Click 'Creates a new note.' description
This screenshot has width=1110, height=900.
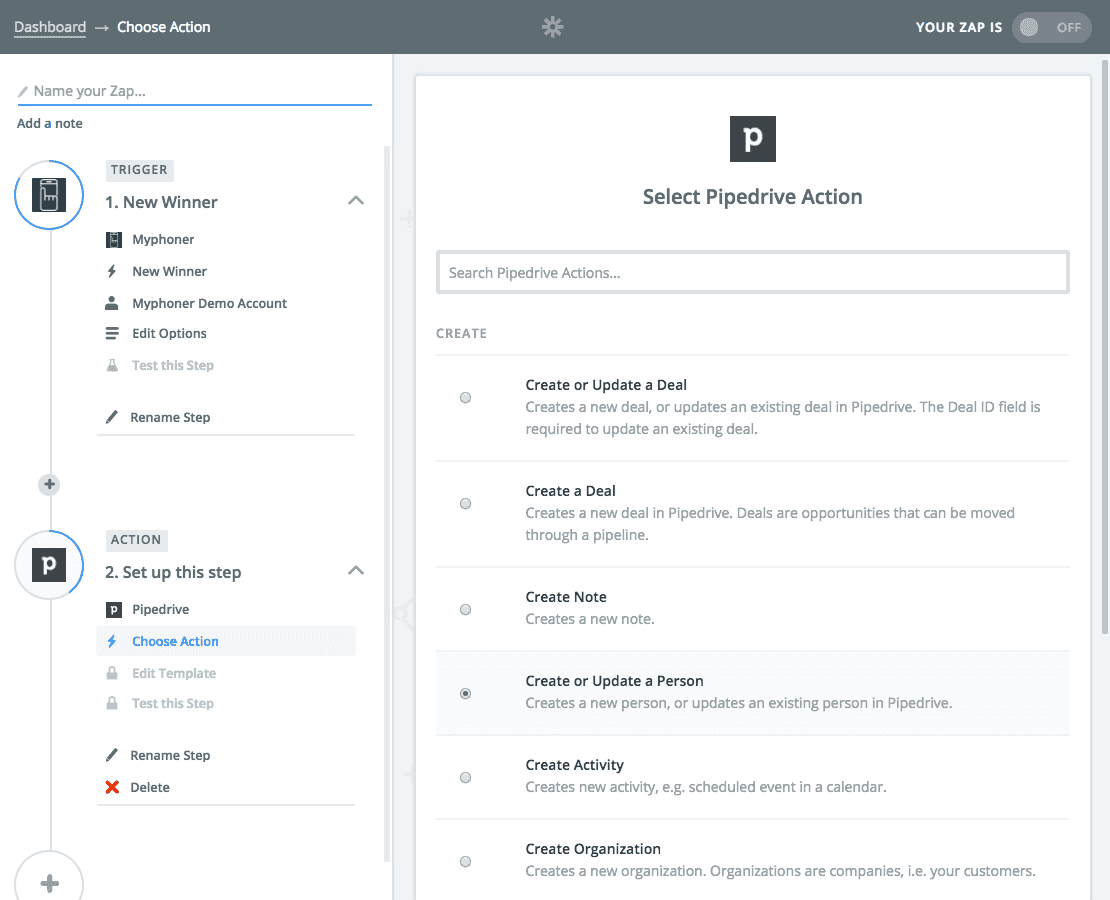point(590,619)
